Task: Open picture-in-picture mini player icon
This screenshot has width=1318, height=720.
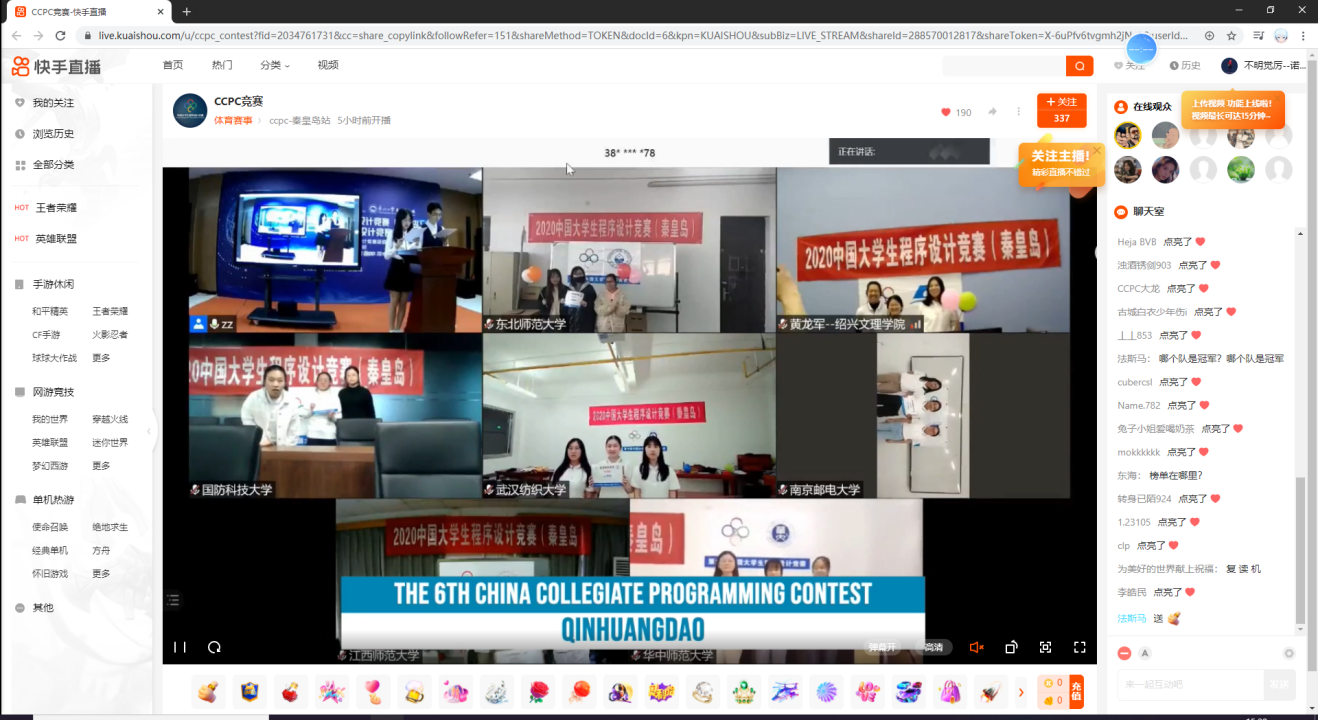Action: [1011, 647]
